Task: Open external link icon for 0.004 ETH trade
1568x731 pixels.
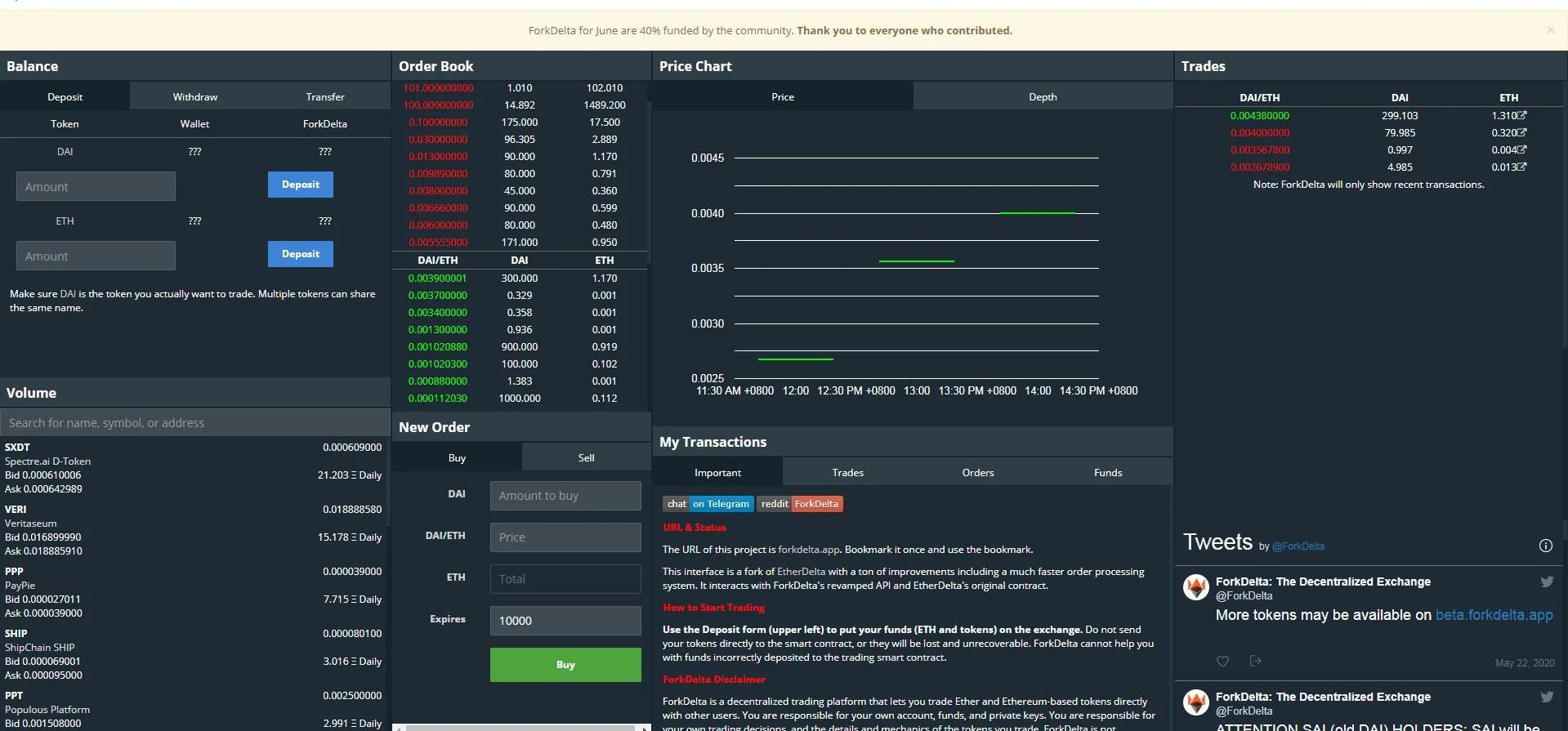Action: tap(1521, 149)
